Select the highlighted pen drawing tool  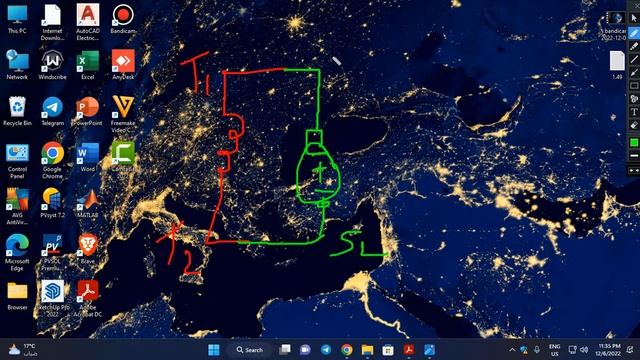click(x=634, y=33)
